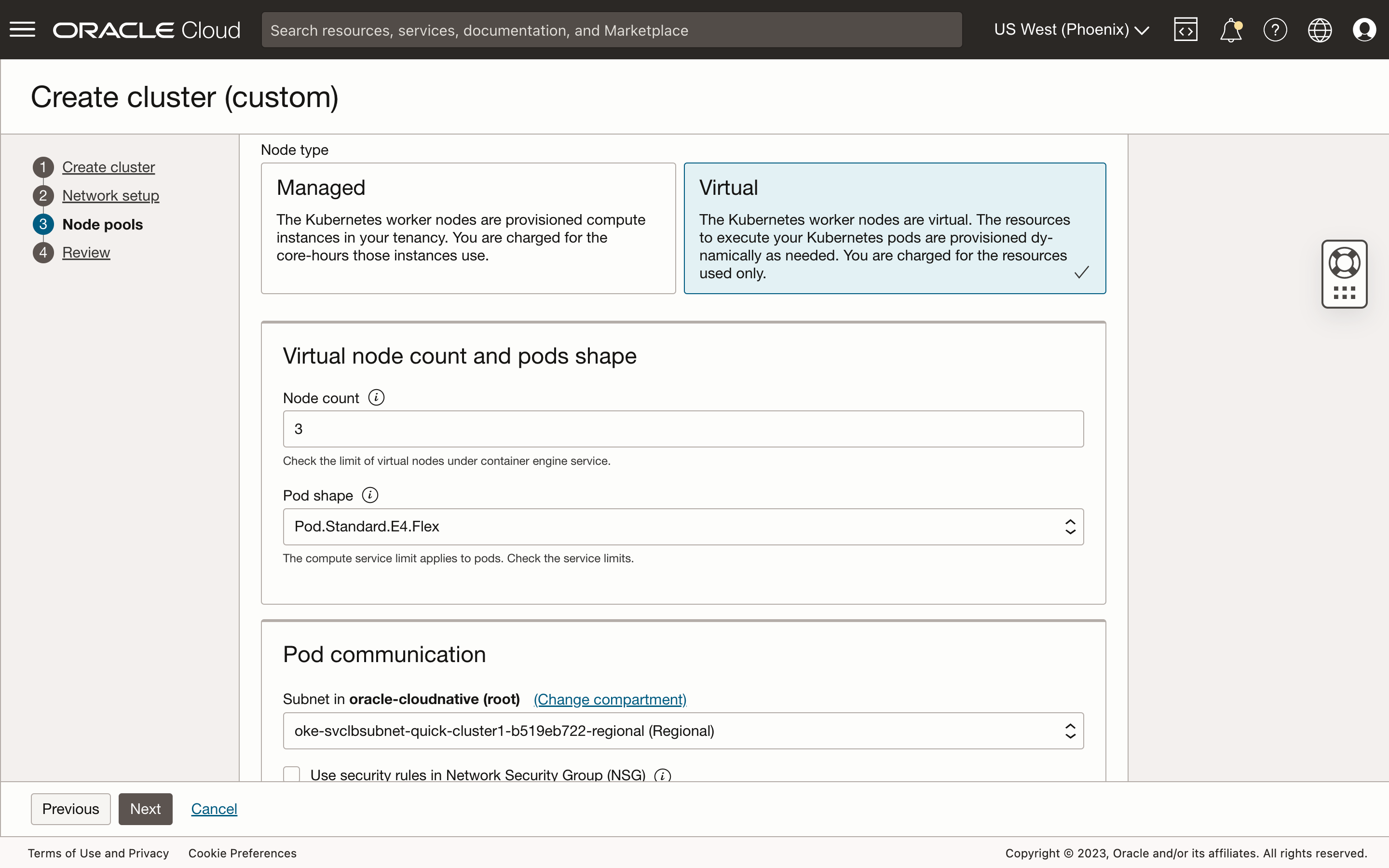Viewport: 1389px width, 868px height.
Task: Click the Pod shape info icon
Action: [x=369, y=494]
